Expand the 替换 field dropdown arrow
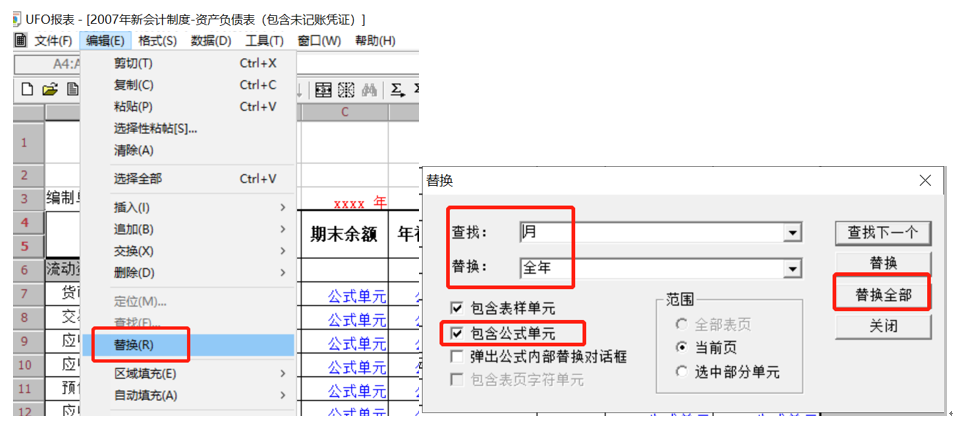Screen dimensions: 953x423 792,269
